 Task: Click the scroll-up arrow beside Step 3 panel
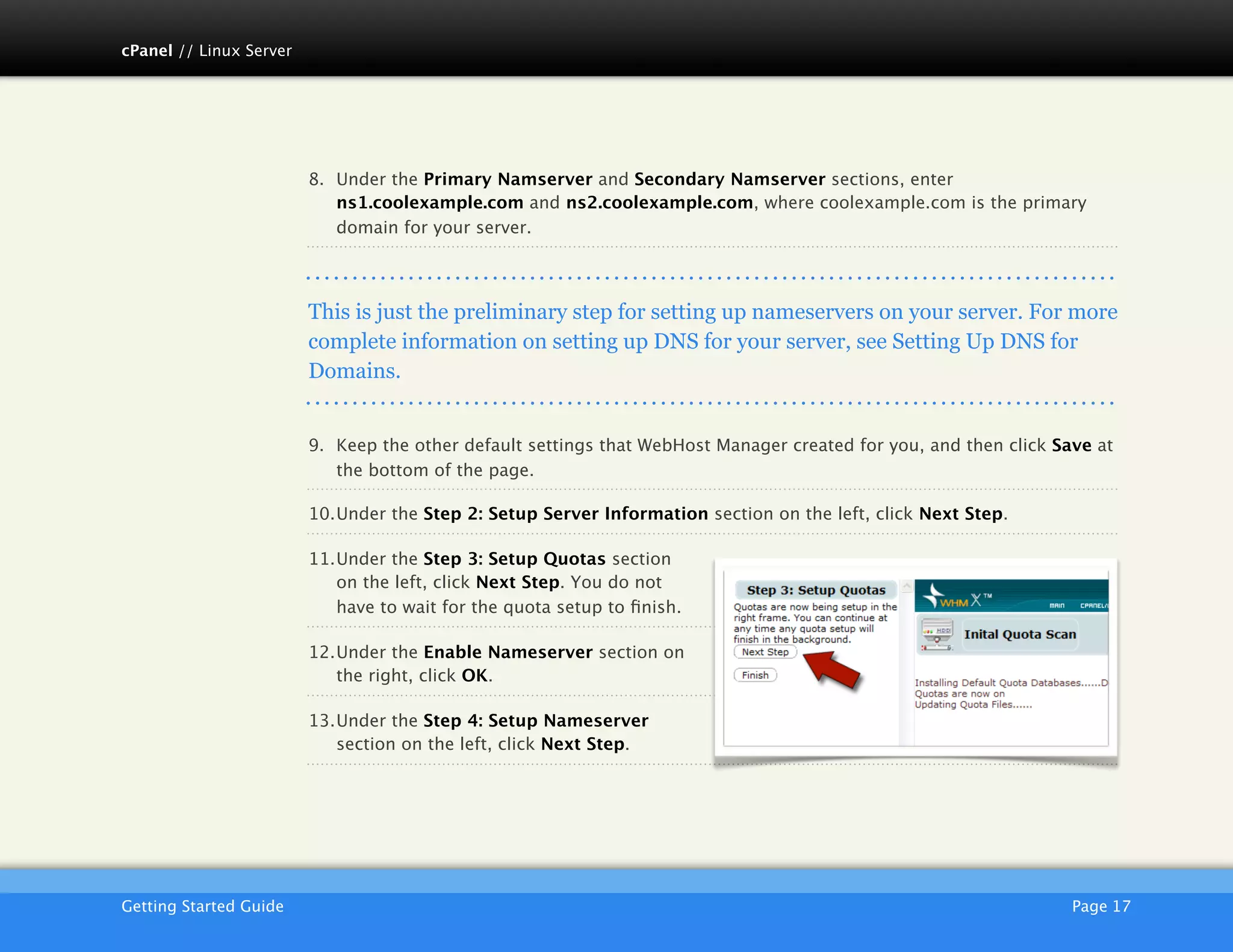(x=907, y=586)
